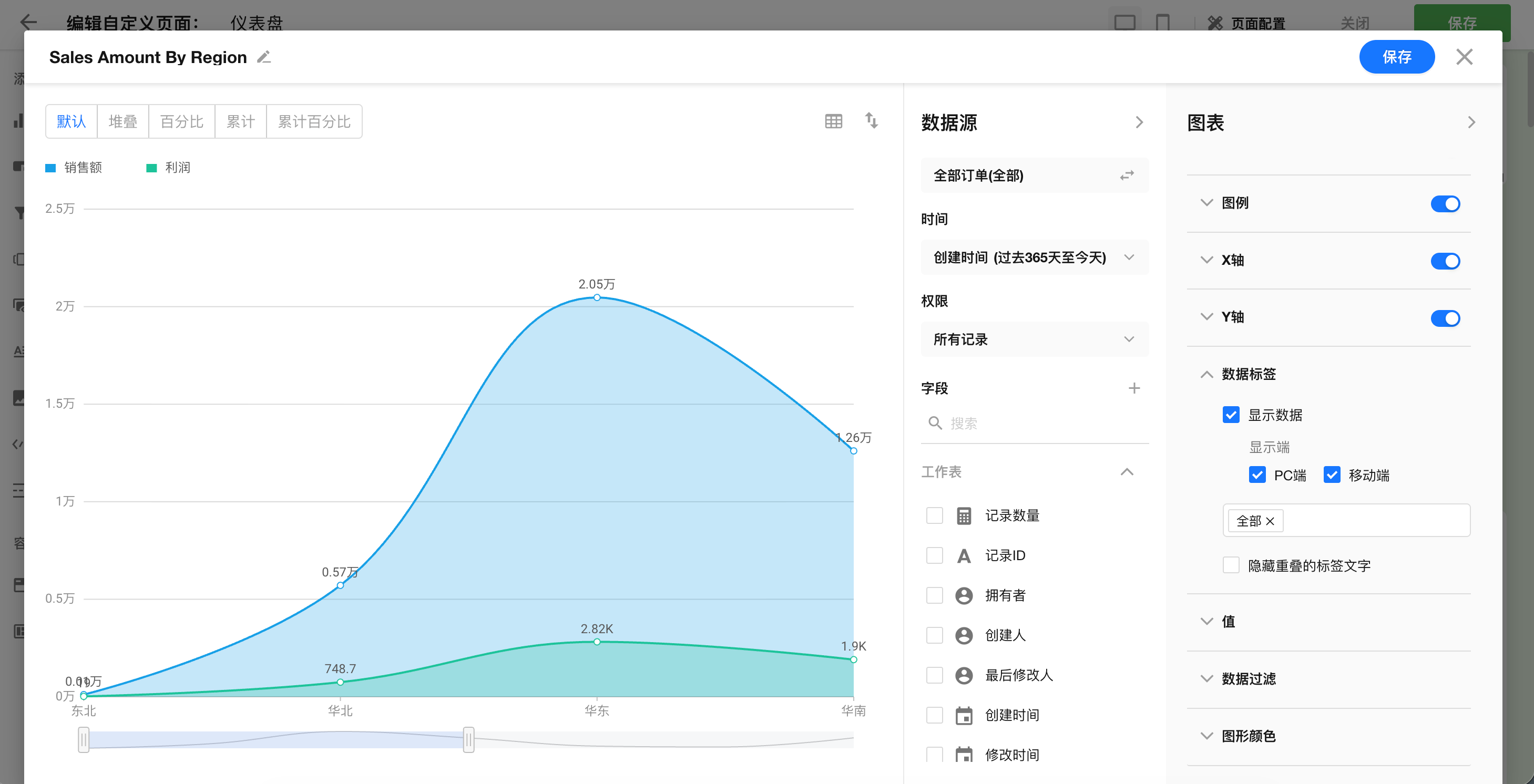Click the calendar icon beside 创建时间
This screenshot has height=784, width=1534.
[x=964, y=715]
